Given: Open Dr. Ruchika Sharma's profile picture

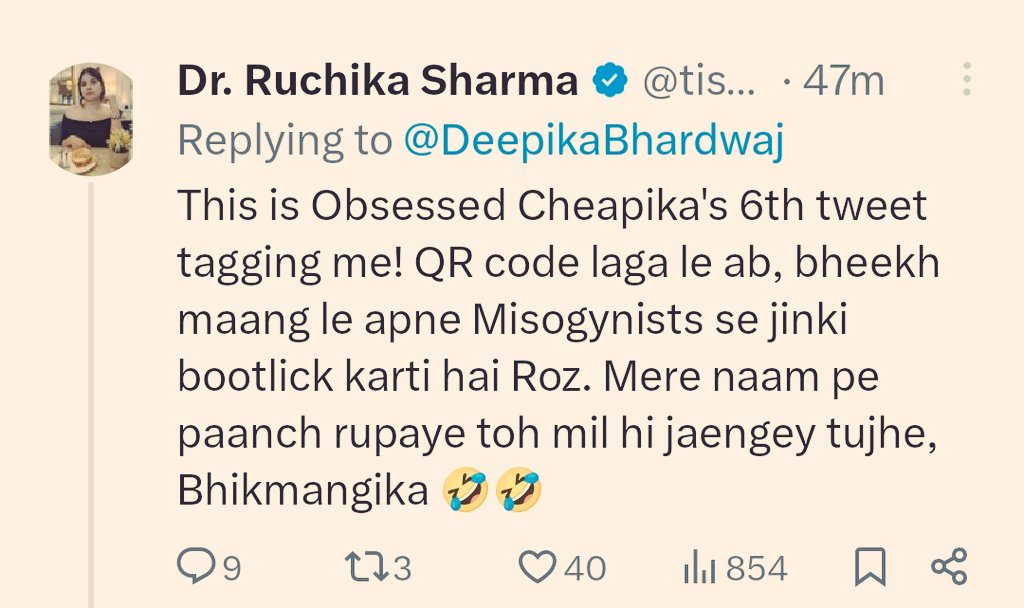Looking at the screenshot, I should pyautogui.click(x=91, y=120).
